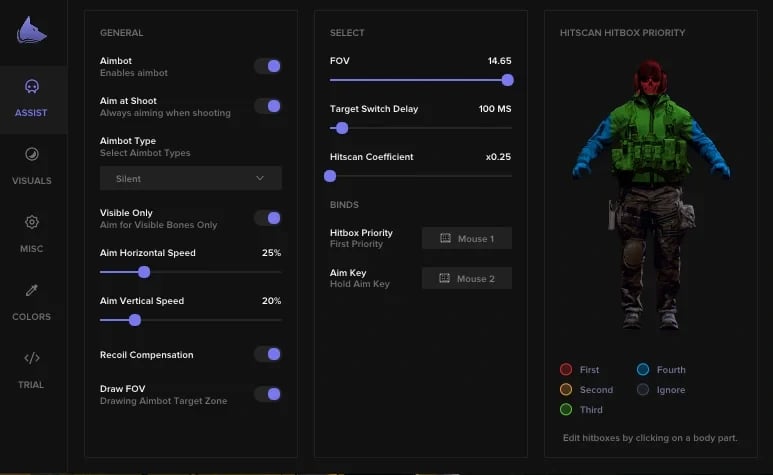Image resolution: width=773 pixels, height=475 pixels.
Task: Go to the COLORS eyedropper tab
Action: [32, 290]
